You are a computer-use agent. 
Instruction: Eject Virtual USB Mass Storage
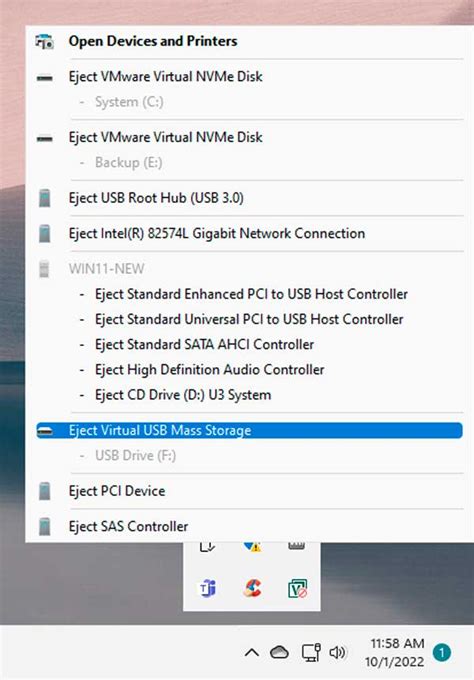click(x=249, y=431)
